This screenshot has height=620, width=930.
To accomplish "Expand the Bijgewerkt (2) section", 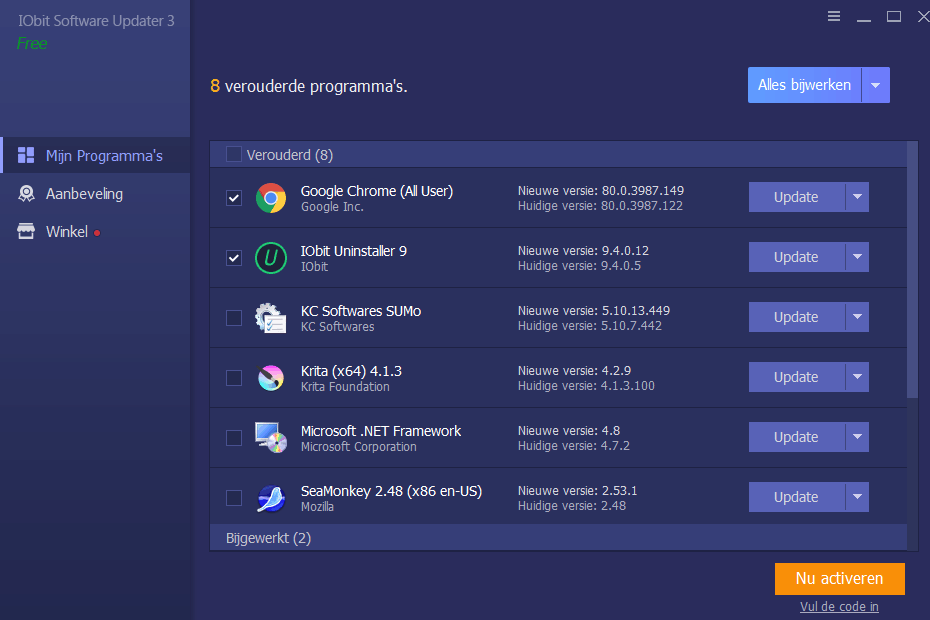I will pos(558,538).
